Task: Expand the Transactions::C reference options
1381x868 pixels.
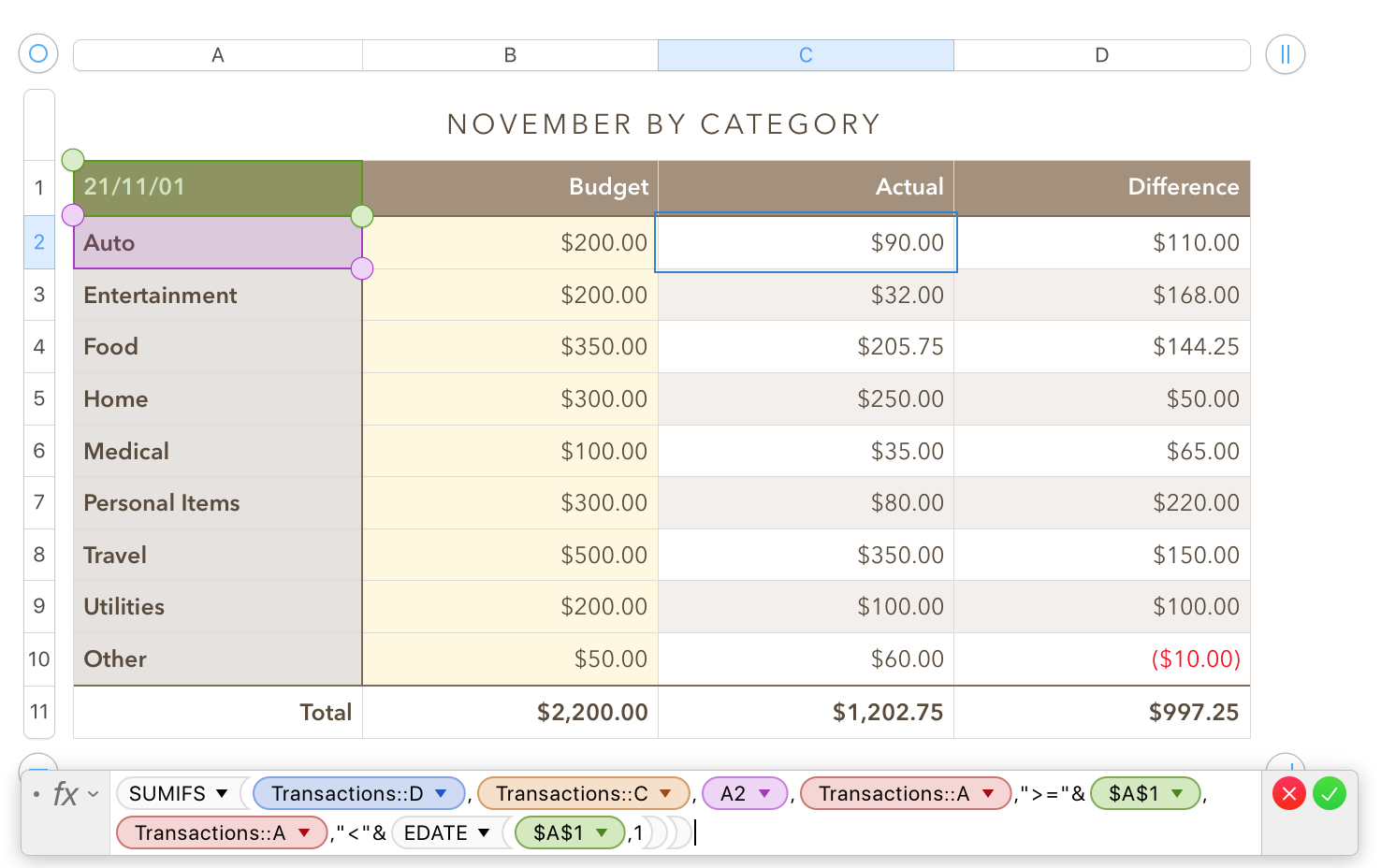Action: coord(665,794)
